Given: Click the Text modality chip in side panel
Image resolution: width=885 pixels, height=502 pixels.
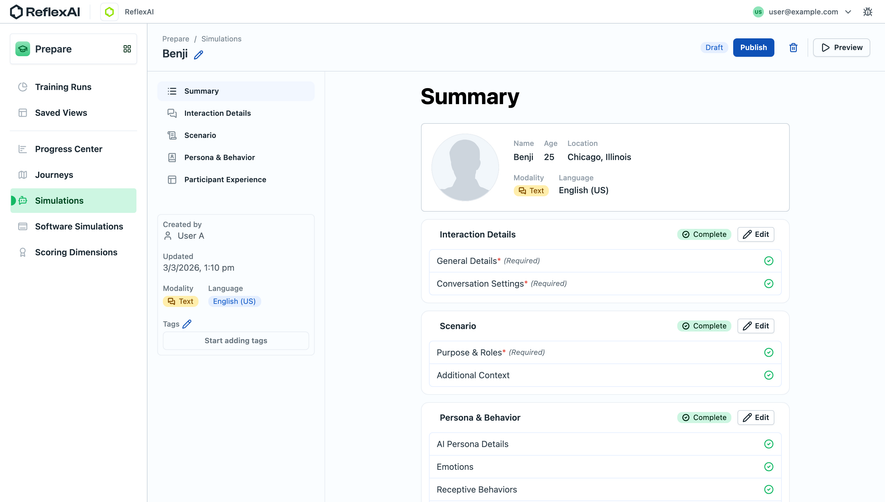Looking at the screenshot, I should 181,302.
